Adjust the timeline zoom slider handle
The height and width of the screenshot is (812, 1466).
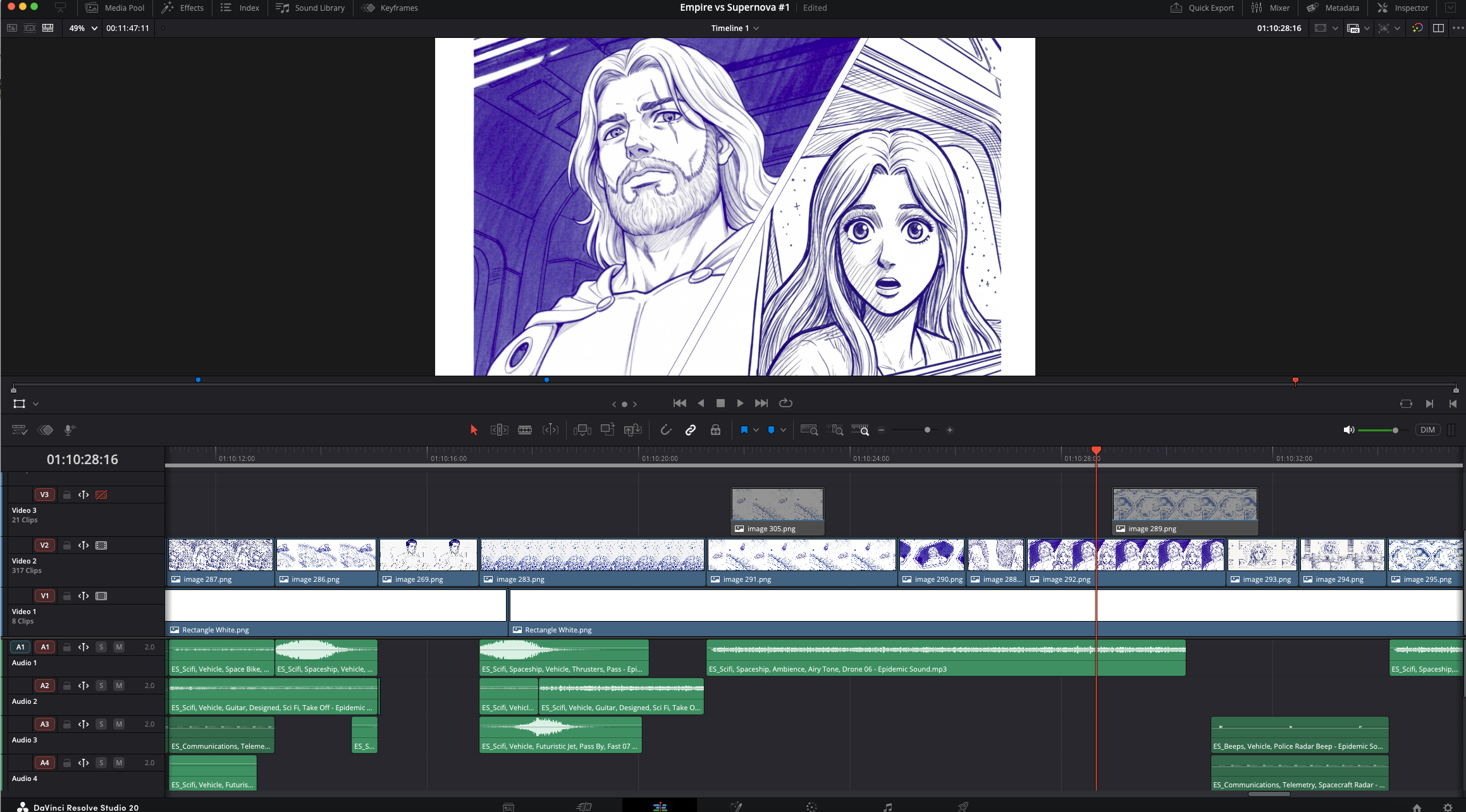(x=927, y=430)
